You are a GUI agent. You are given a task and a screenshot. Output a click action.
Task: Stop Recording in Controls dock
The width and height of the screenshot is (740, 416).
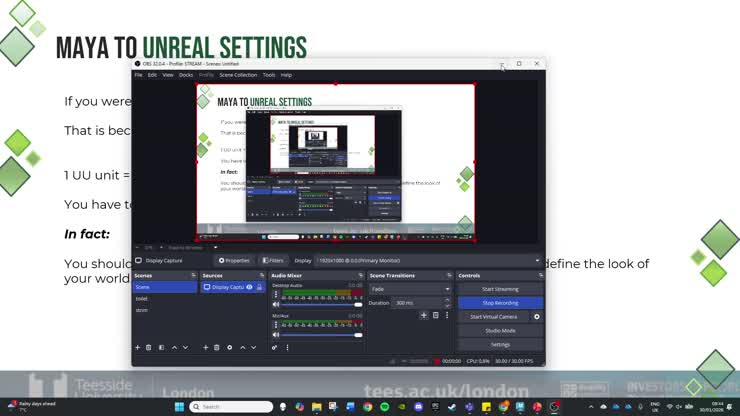(500, 303)
